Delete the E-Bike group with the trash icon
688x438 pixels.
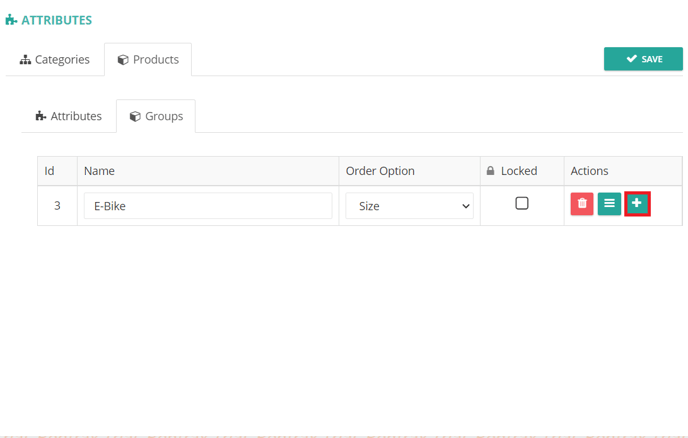tap(582, 204)
